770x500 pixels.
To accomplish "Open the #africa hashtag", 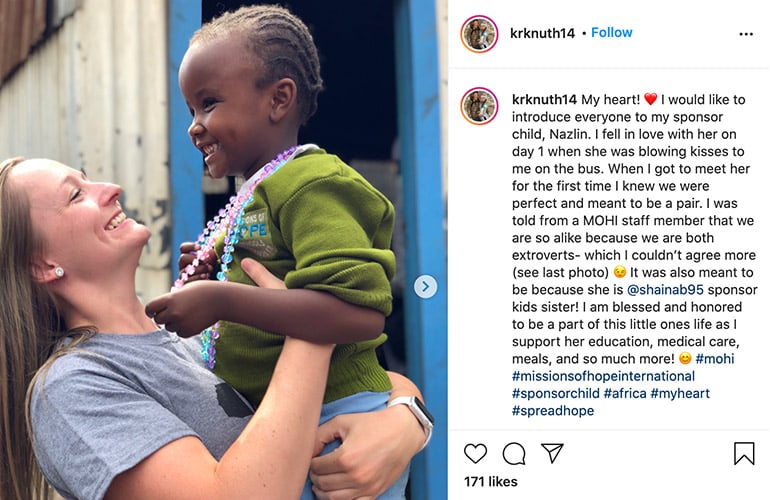I will [x=625, y=393].
